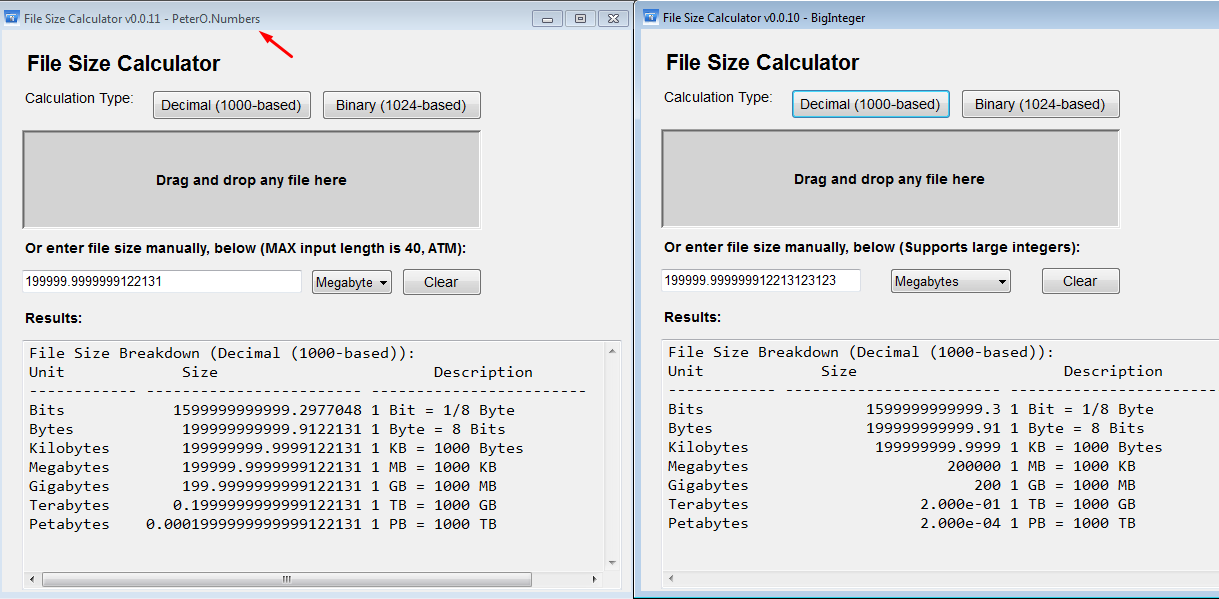Close the PeterO.Numbers calculator window
1219x599 pixels.
[612, 19]
